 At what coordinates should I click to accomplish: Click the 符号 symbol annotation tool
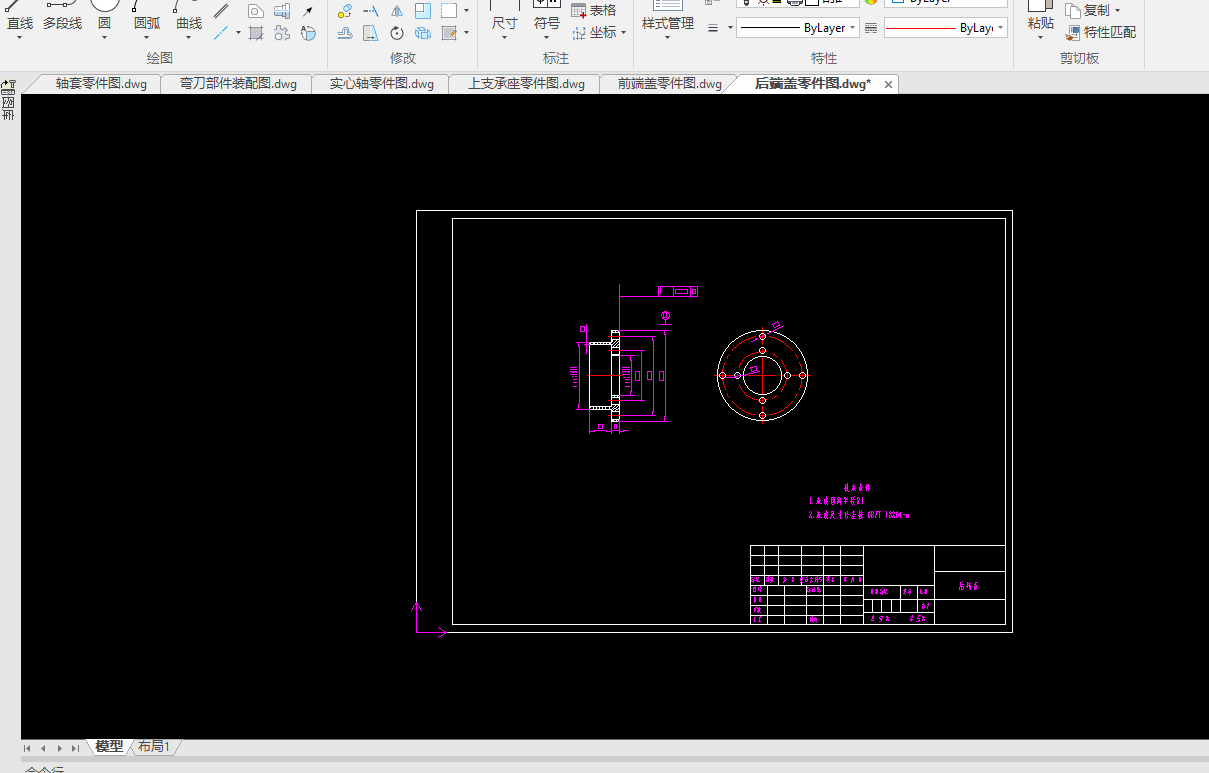click(547, 22)
